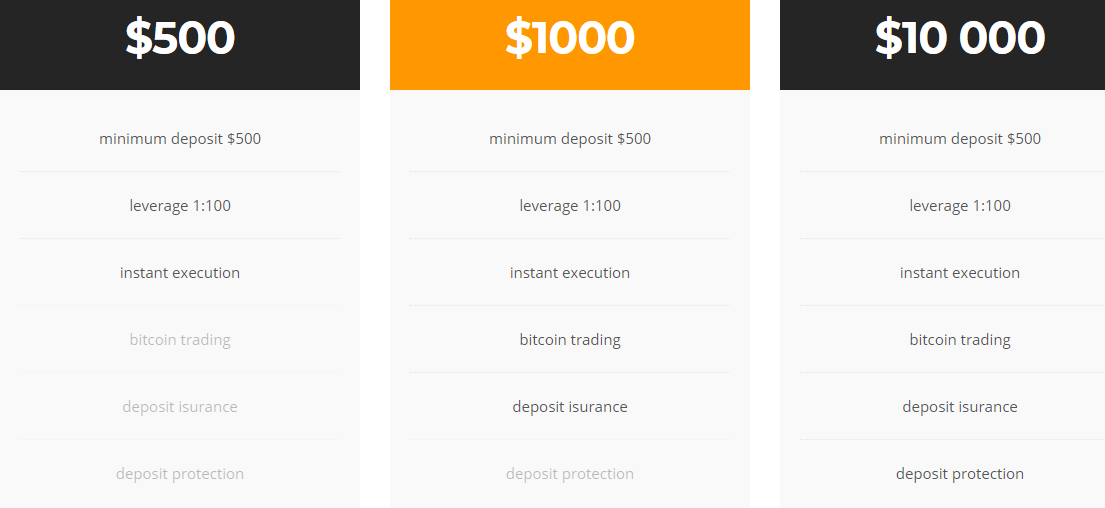Click deposit isurance in $1000 plan
Screen dimensions: 1105x508
tap(569, 407)
